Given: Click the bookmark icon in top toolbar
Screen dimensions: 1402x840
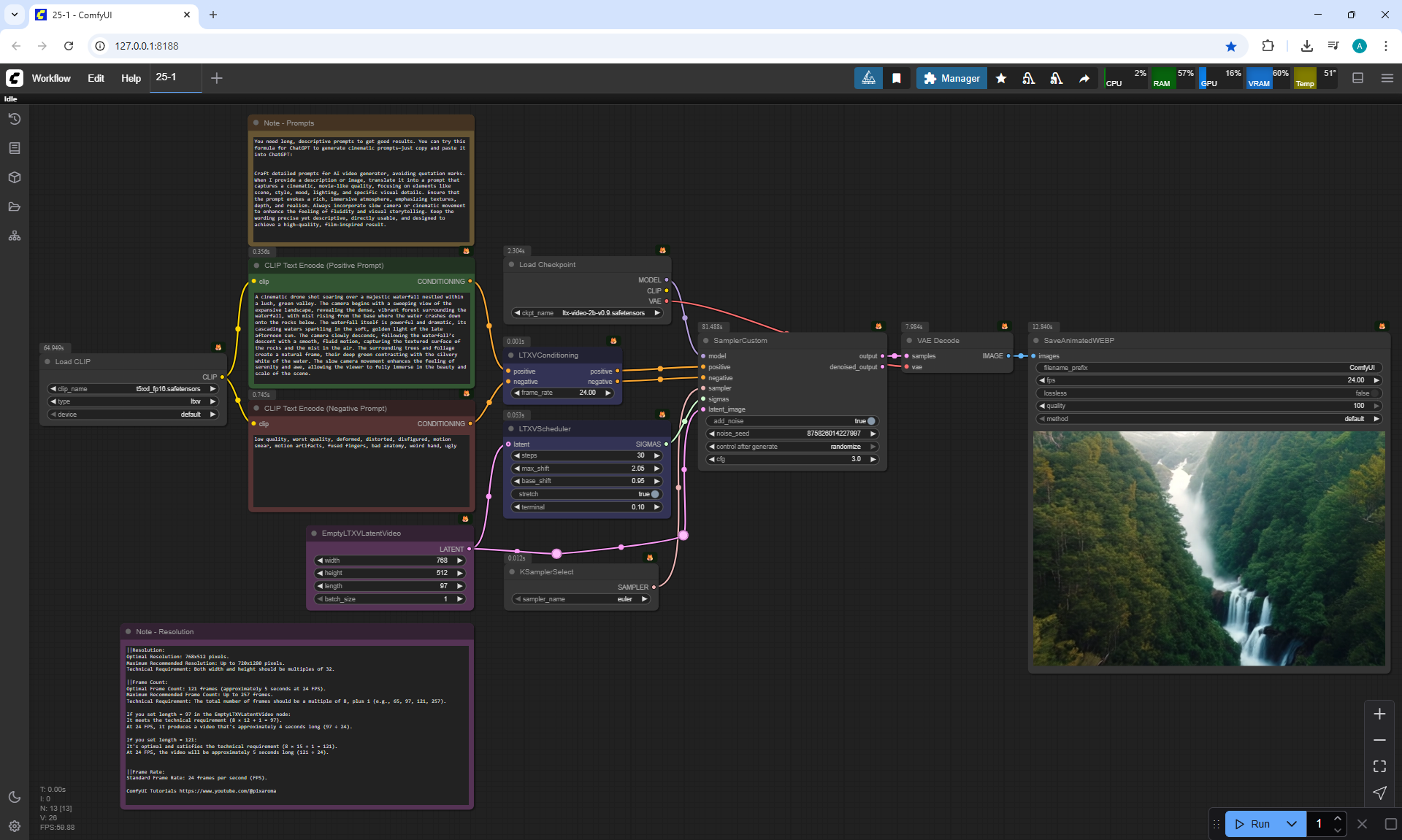Looking at the screenshot, I should tap(896, 78).
